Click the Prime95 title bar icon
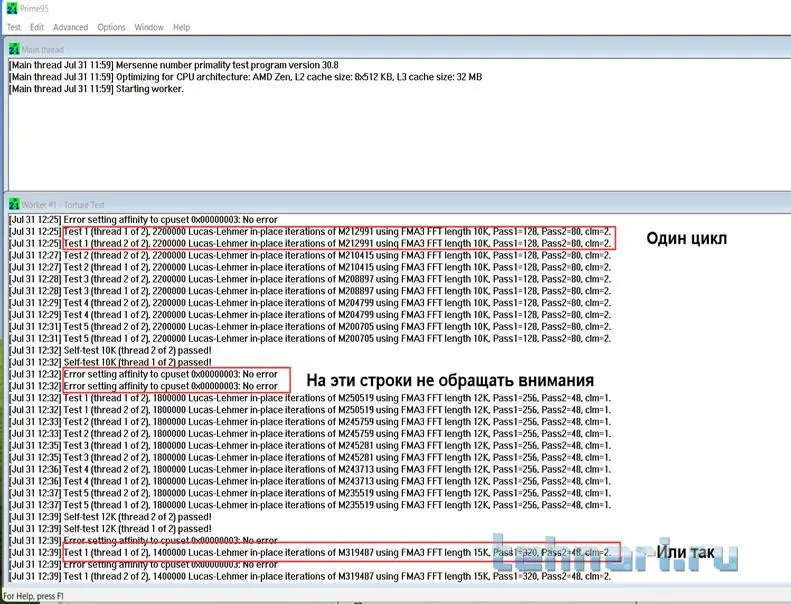 click(12, 9)
